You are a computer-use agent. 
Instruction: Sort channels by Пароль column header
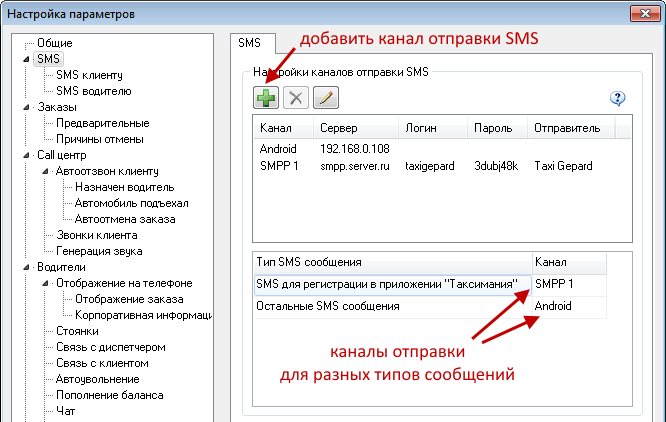(497, 128)
